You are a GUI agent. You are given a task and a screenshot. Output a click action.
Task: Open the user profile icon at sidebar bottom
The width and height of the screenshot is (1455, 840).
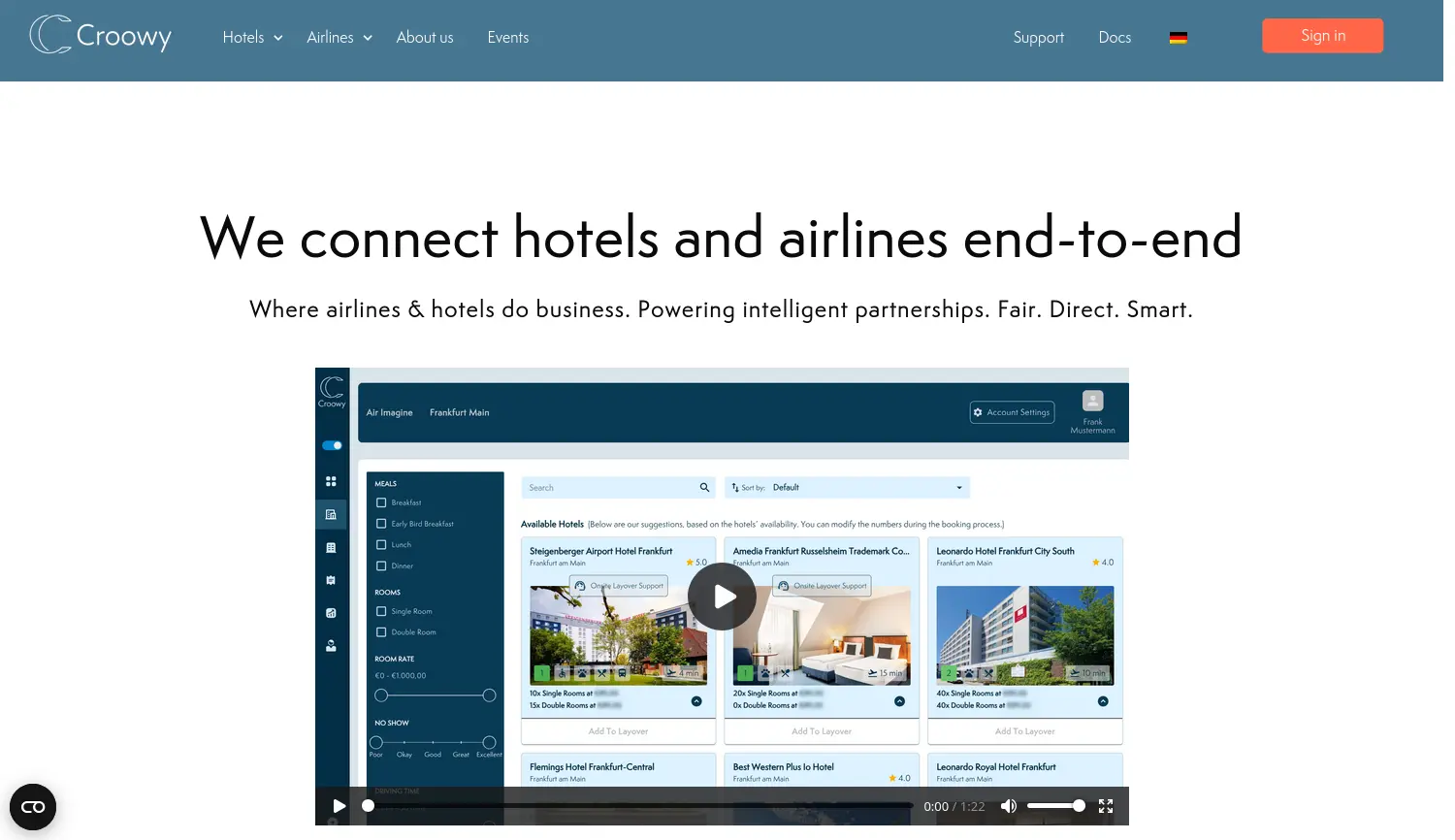(x=331, y=644)
